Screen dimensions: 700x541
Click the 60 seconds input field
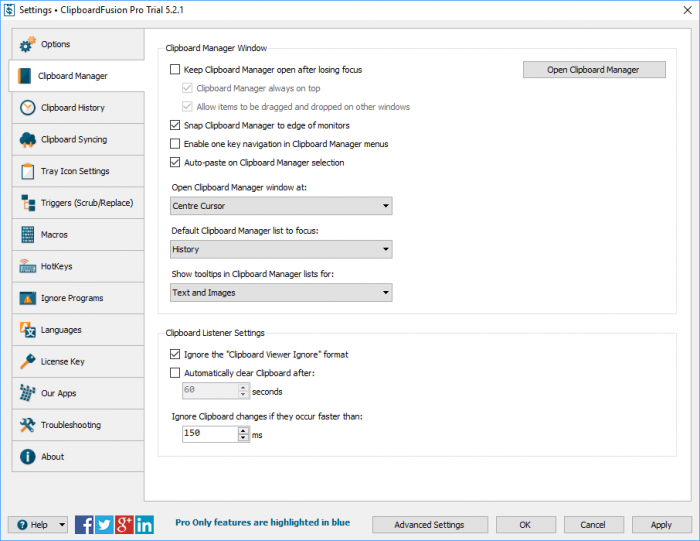210,391
